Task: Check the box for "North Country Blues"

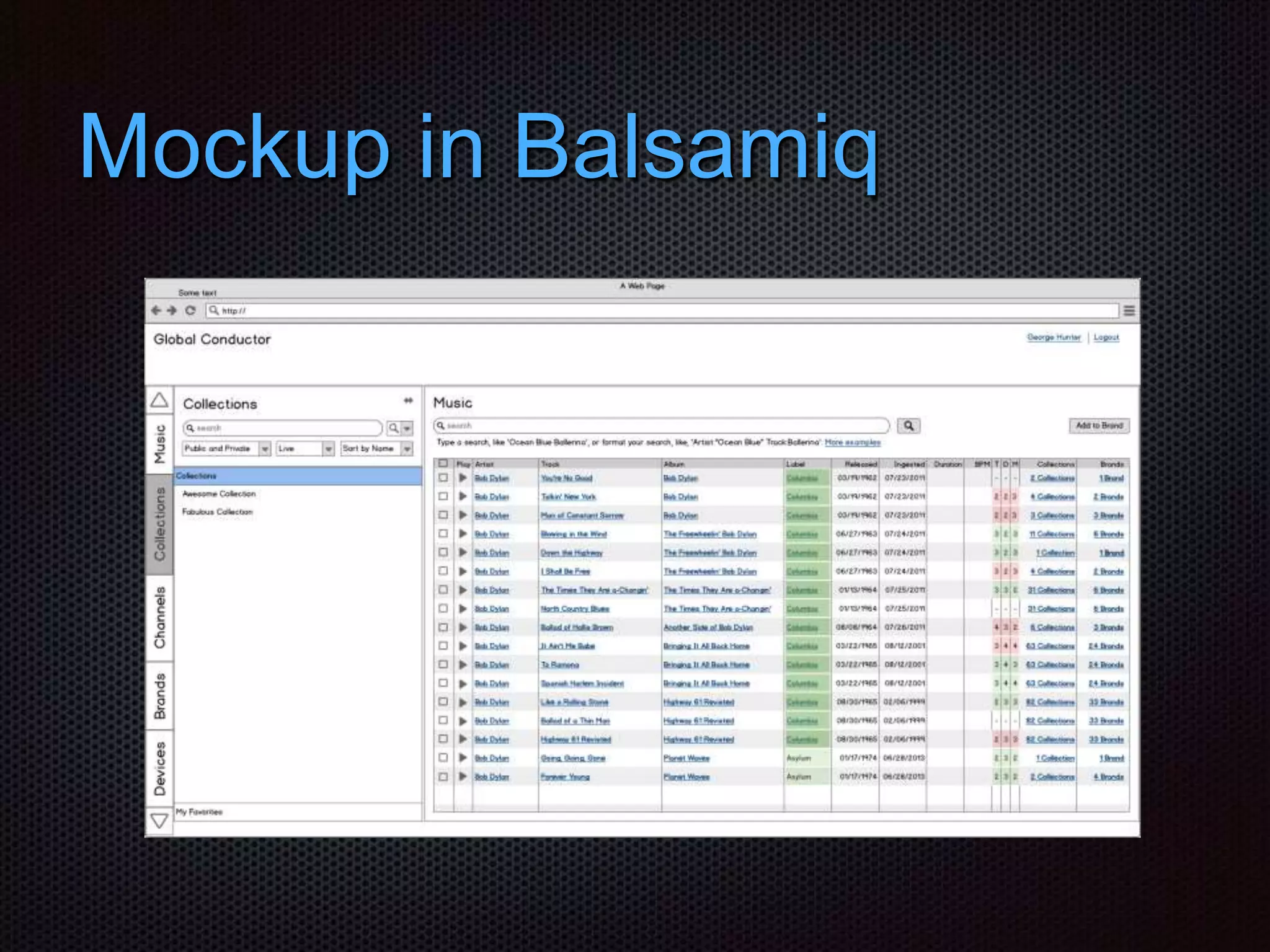Action: click(x=443, y=609)
